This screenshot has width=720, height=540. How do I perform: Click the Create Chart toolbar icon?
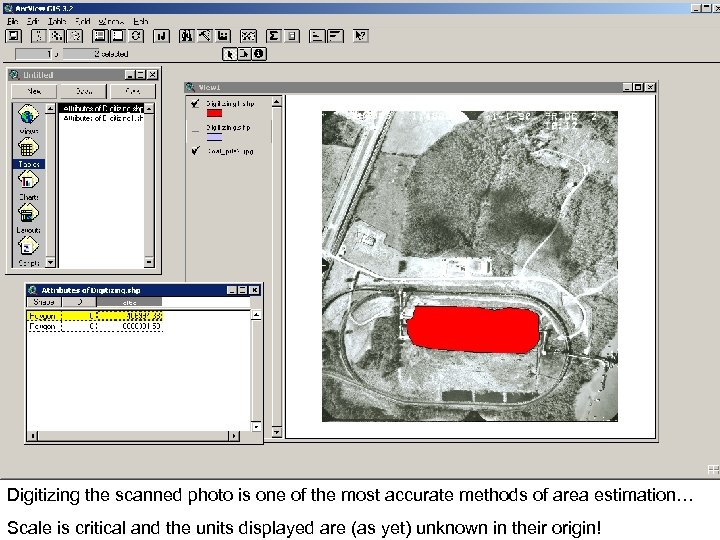(161, 36)
